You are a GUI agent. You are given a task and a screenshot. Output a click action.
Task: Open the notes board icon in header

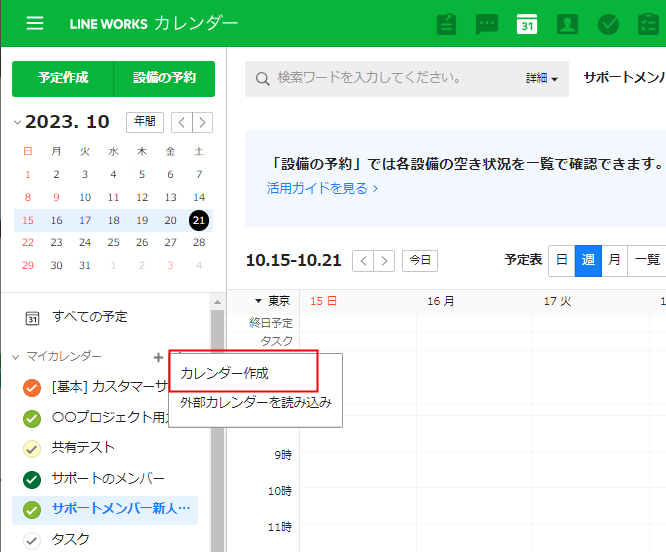[447, 24]
